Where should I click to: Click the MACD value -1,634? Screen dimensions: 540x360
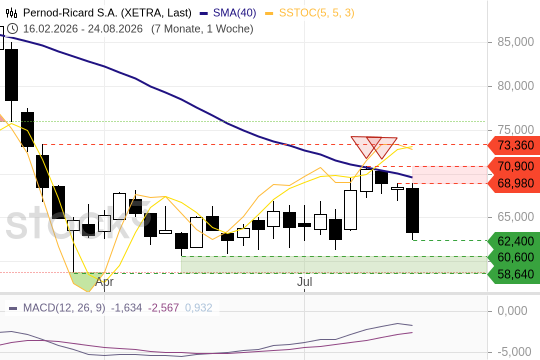pos(126,308)
